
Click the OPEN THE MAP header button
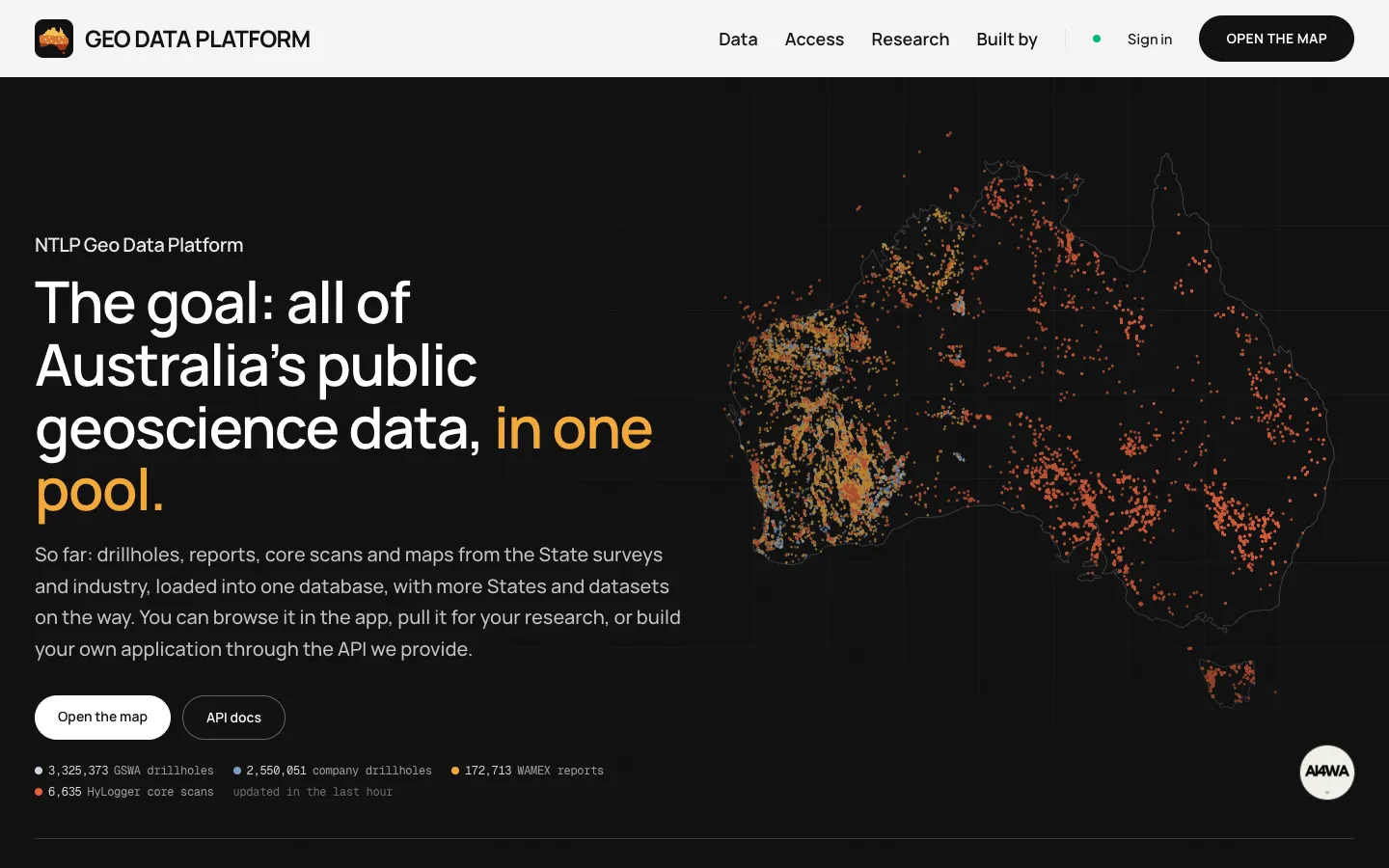pos(1276,39)
